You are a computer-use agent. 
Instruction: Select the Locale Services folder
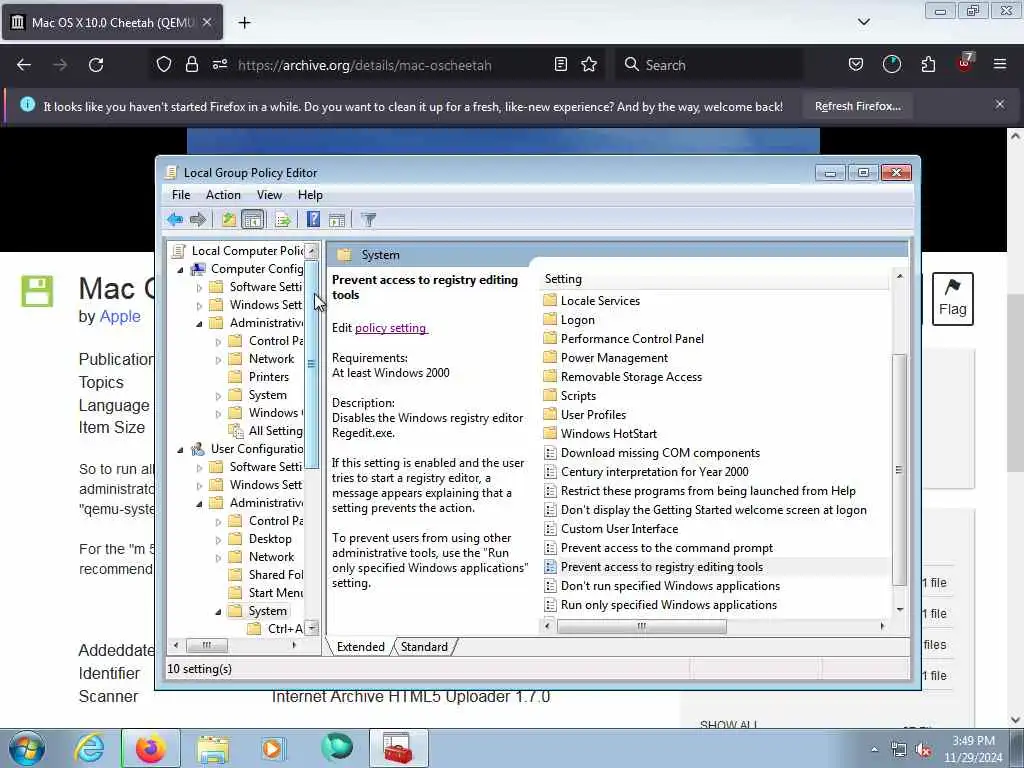(600, 301)
